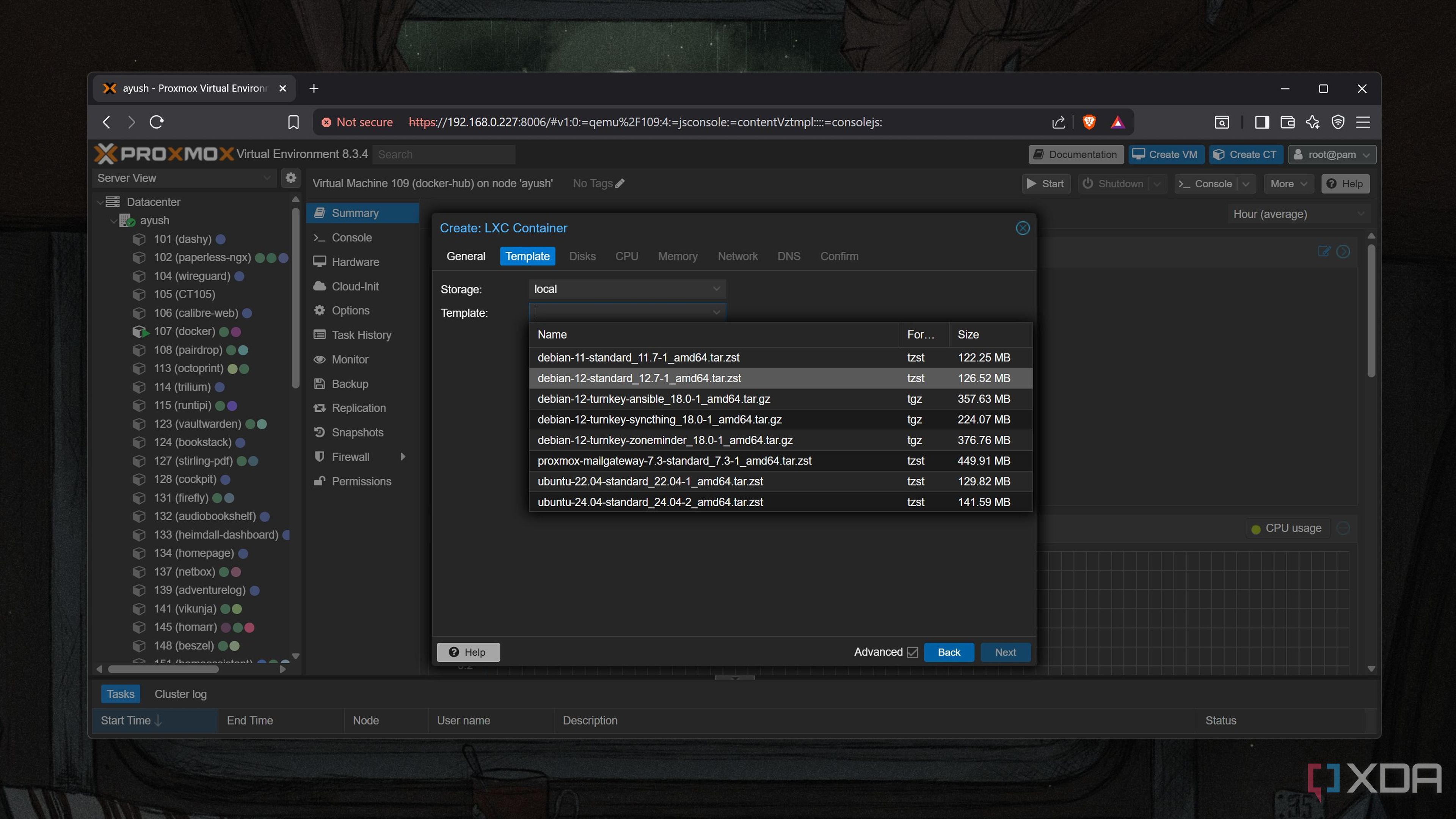Image resolution: width=1456 pixels, height=819 pixels.
Task: Click the Proxmox Search field
Action: tap(443, 154)
